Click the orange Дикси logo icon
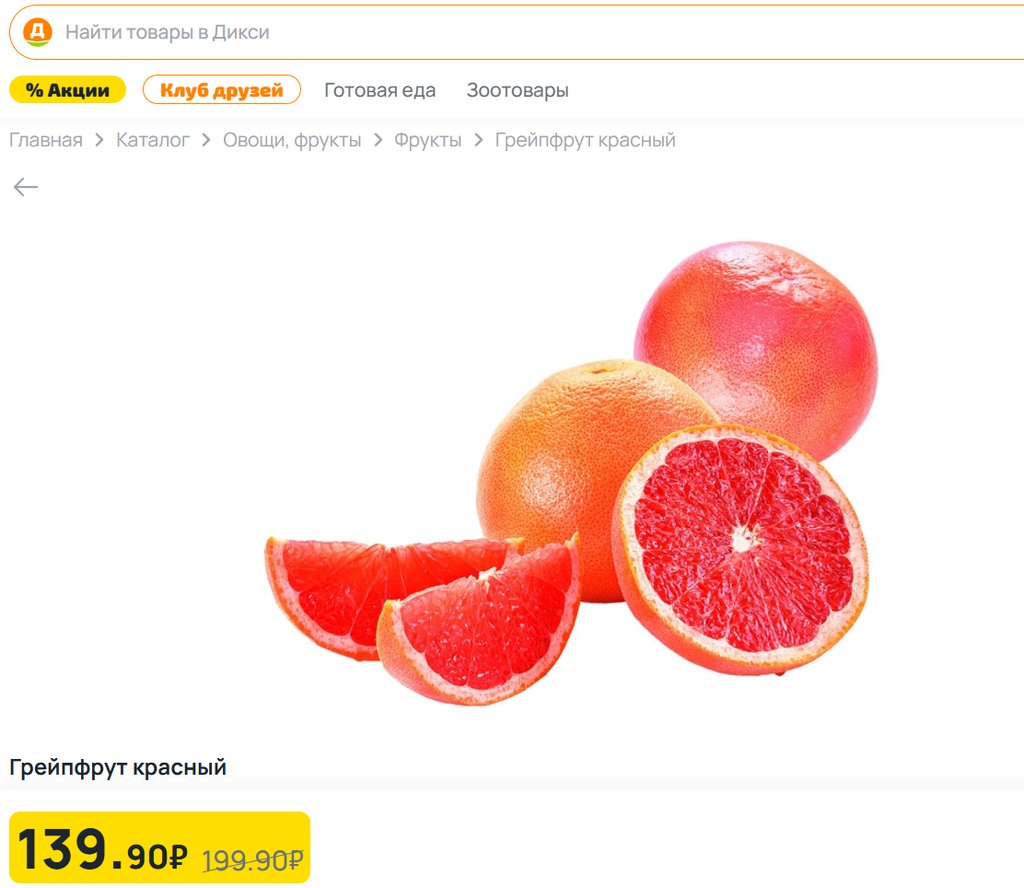Screen dimensions: 1024x888 pyautogui.click(x=37, y=31)
